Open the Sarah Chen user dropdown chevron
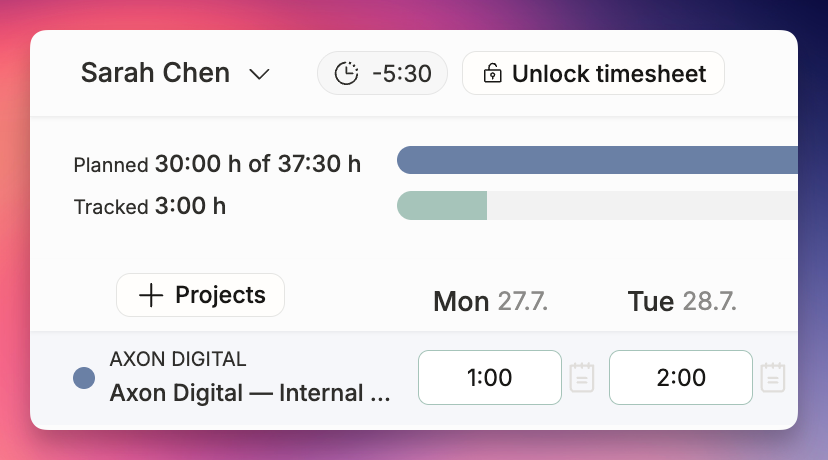The image size is (828, 460). tap(259, 74)
